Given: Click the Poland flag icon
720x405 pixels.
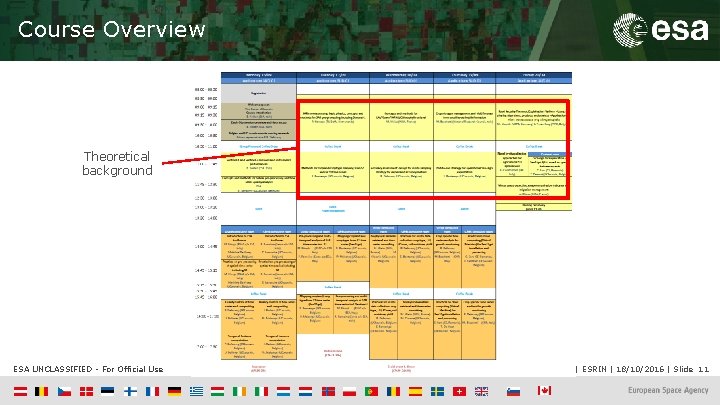Looking at the screenshot, I should (x=349, y=391).
